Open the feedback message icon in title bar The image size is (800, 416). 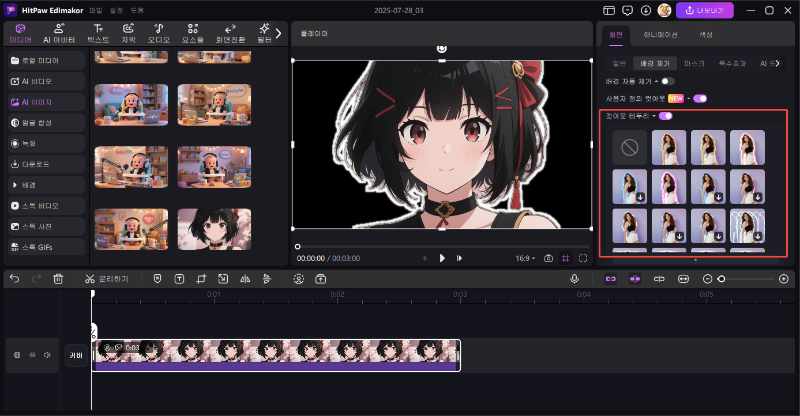point(628,10)
